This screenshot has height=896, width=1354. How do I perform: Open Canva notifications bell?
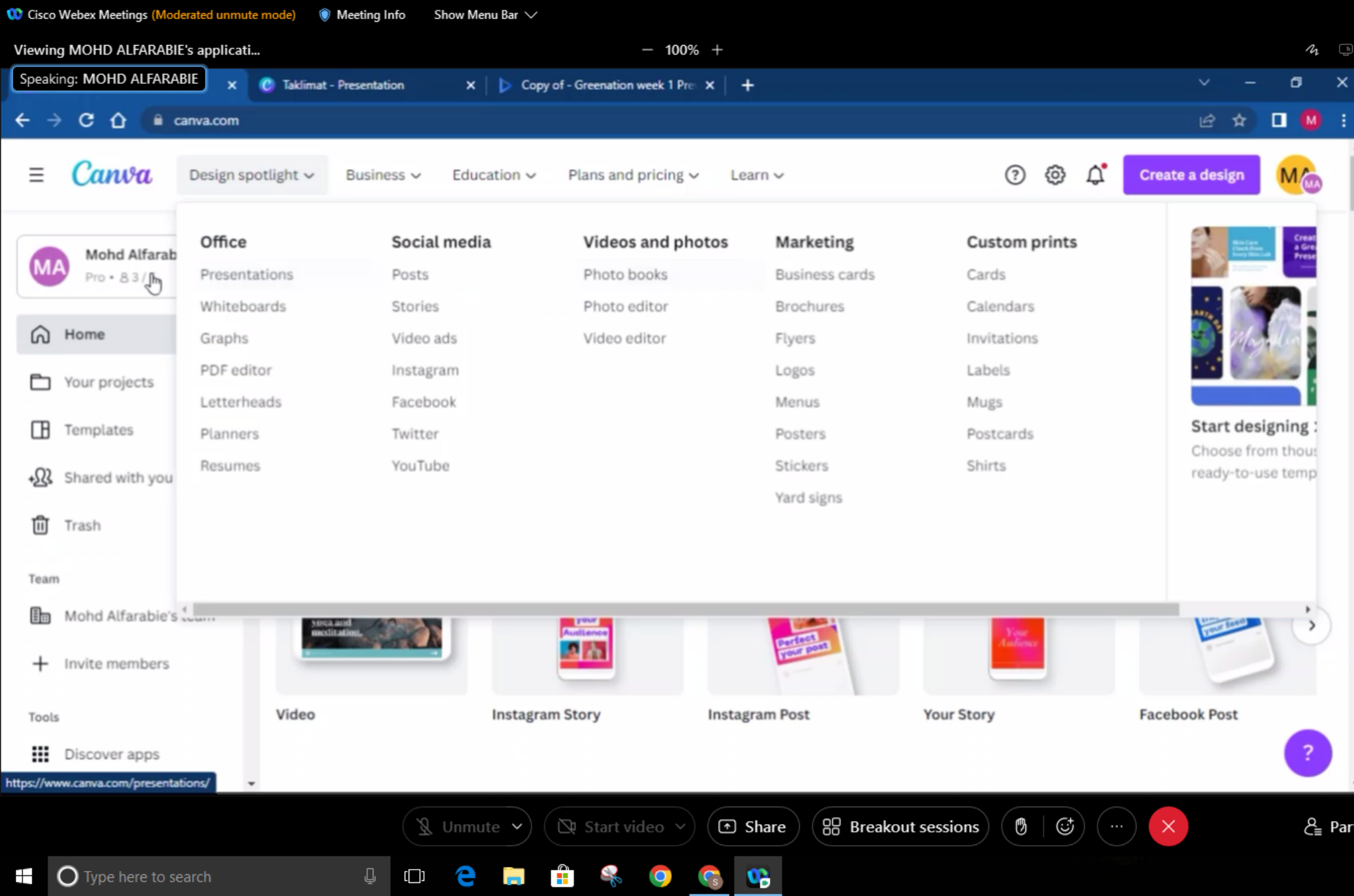click(1095, 175)
